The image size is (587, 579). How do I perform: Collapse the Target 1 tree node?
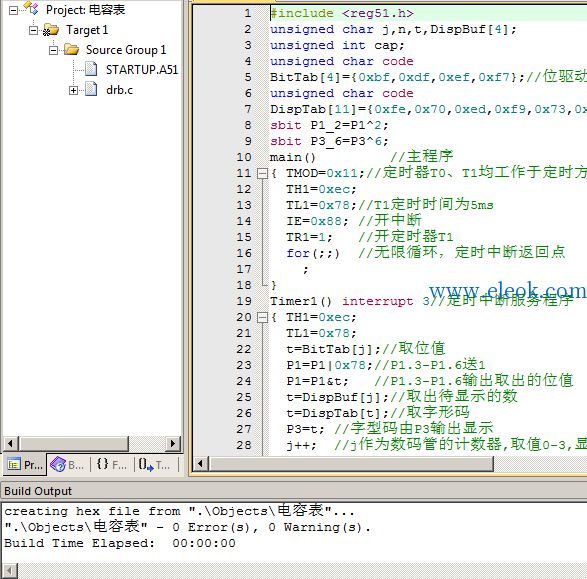33,30
